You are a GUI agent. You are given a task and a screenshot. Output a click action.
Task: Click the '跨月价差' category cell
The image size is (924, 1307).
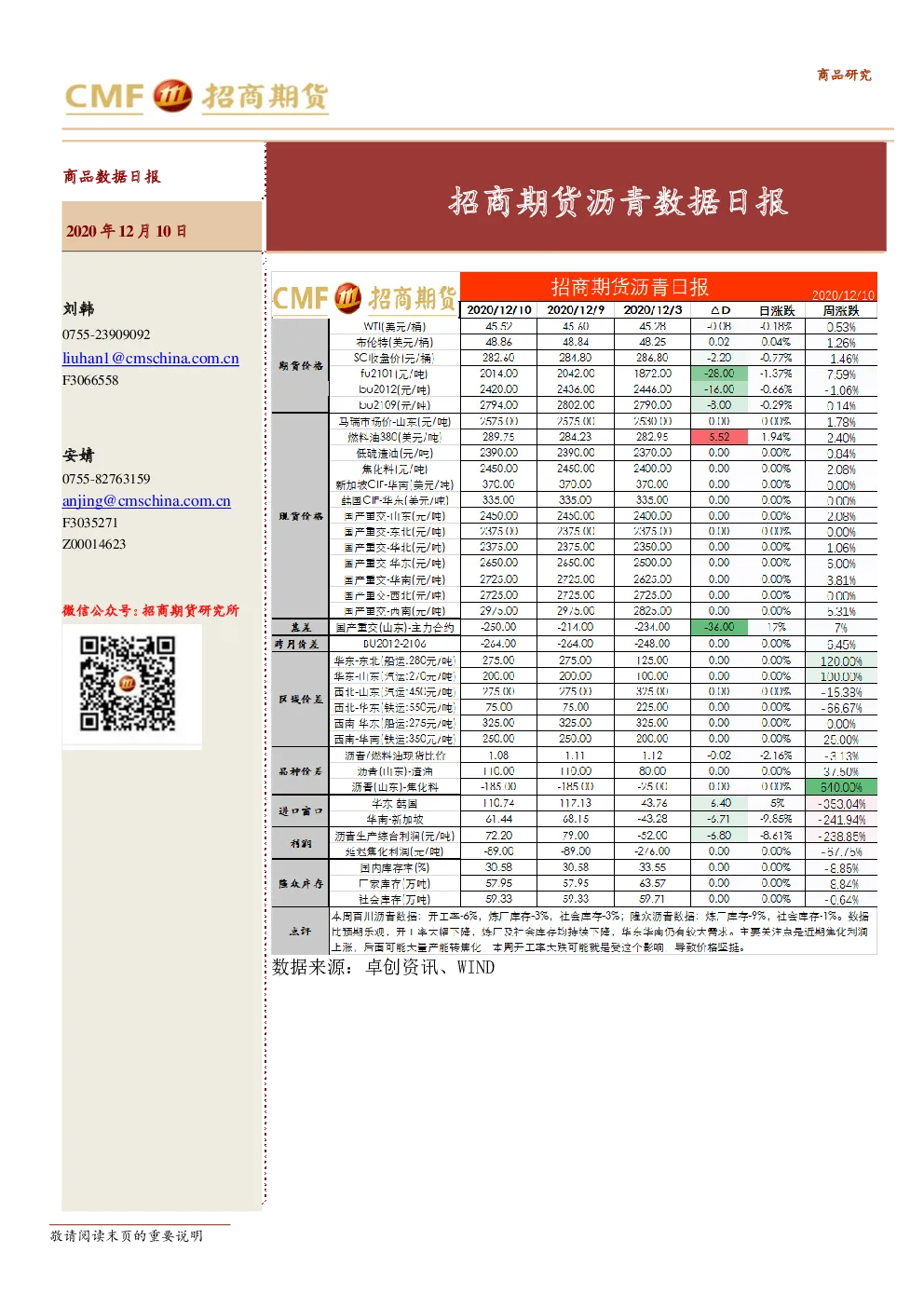pos(301,644)
